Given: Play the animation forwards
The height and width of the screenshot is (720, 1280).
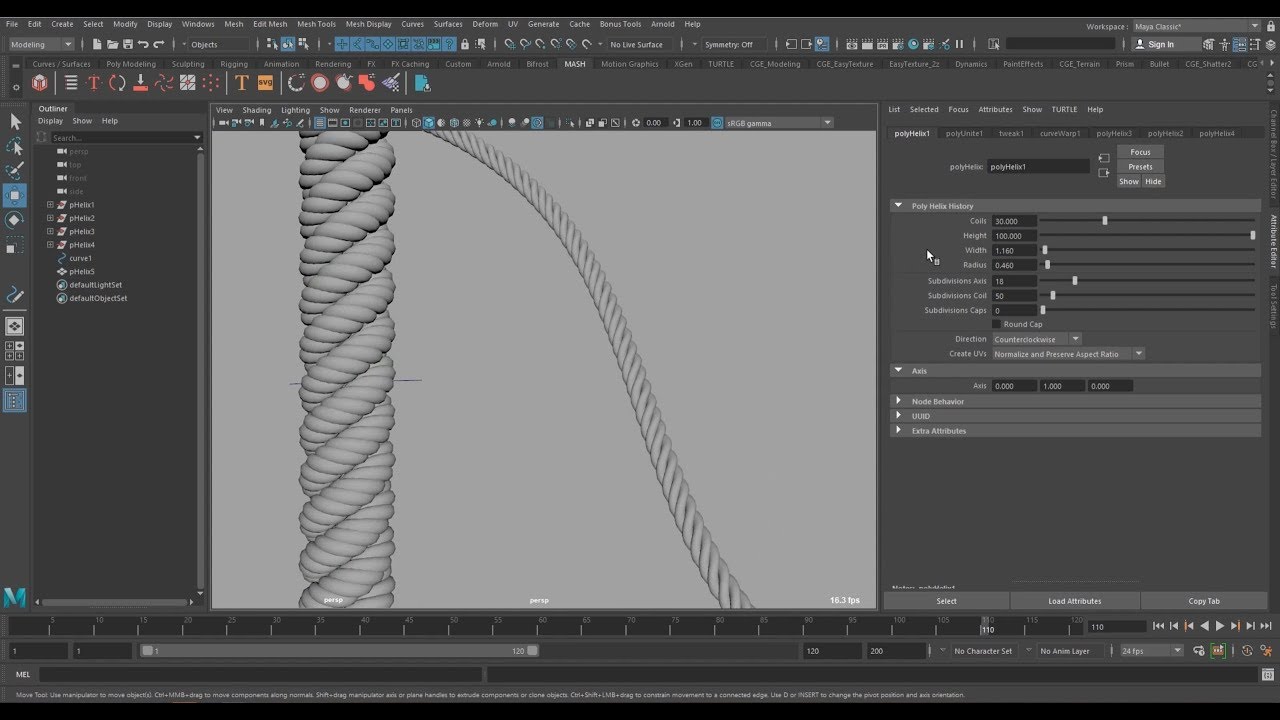Looking at the screenshot, I should [x=1220, y=626].
